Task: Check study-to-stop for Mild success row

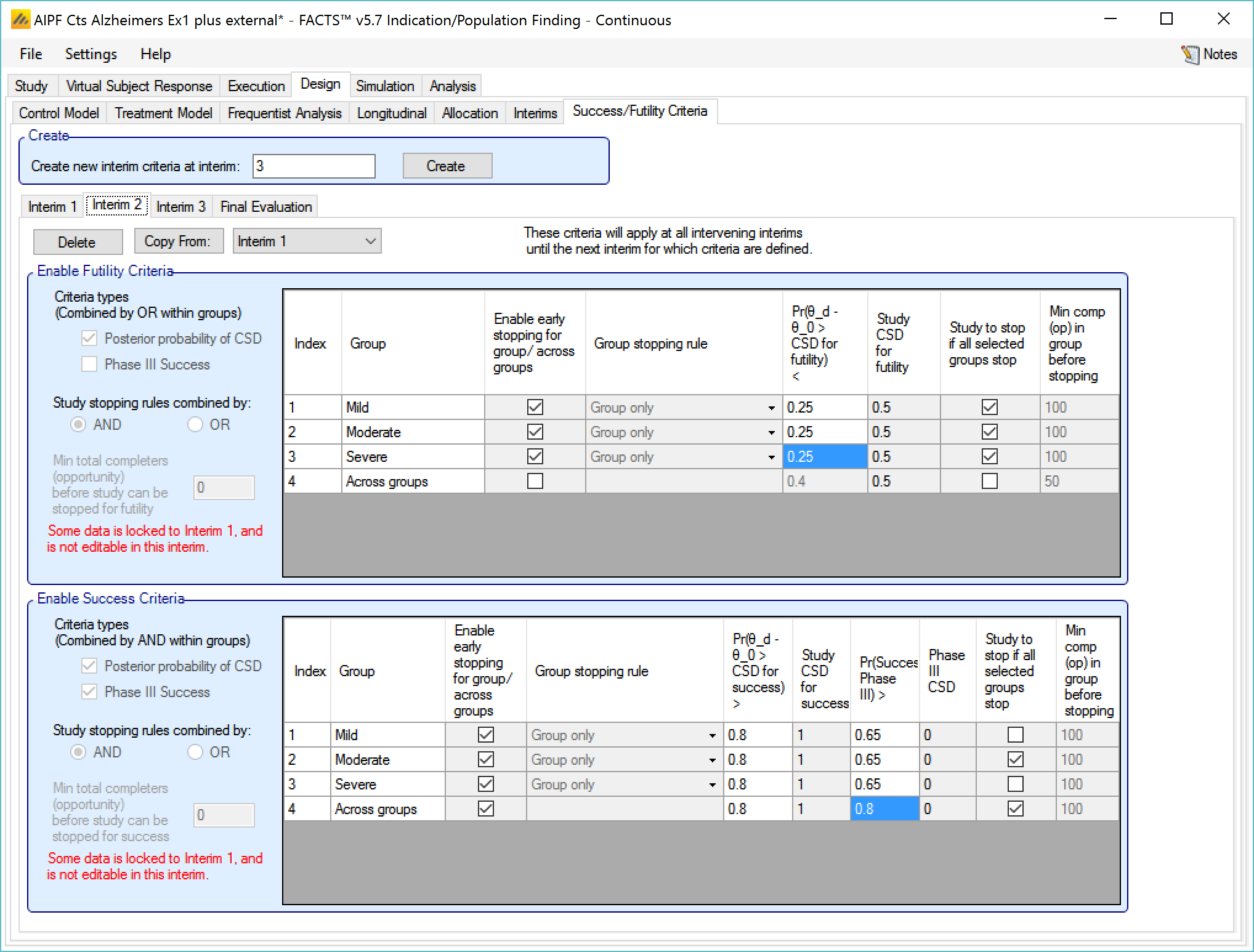Action: click(x=1015, y=735)
